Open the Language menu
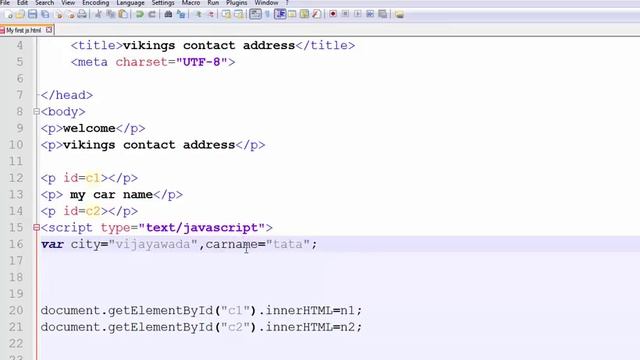The height and width of the screenshot is (360, 640). click(130, 2)
